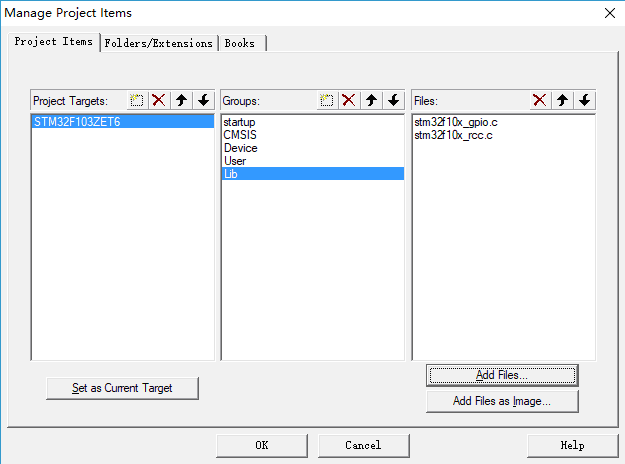Select the startup group

[313, 122]
